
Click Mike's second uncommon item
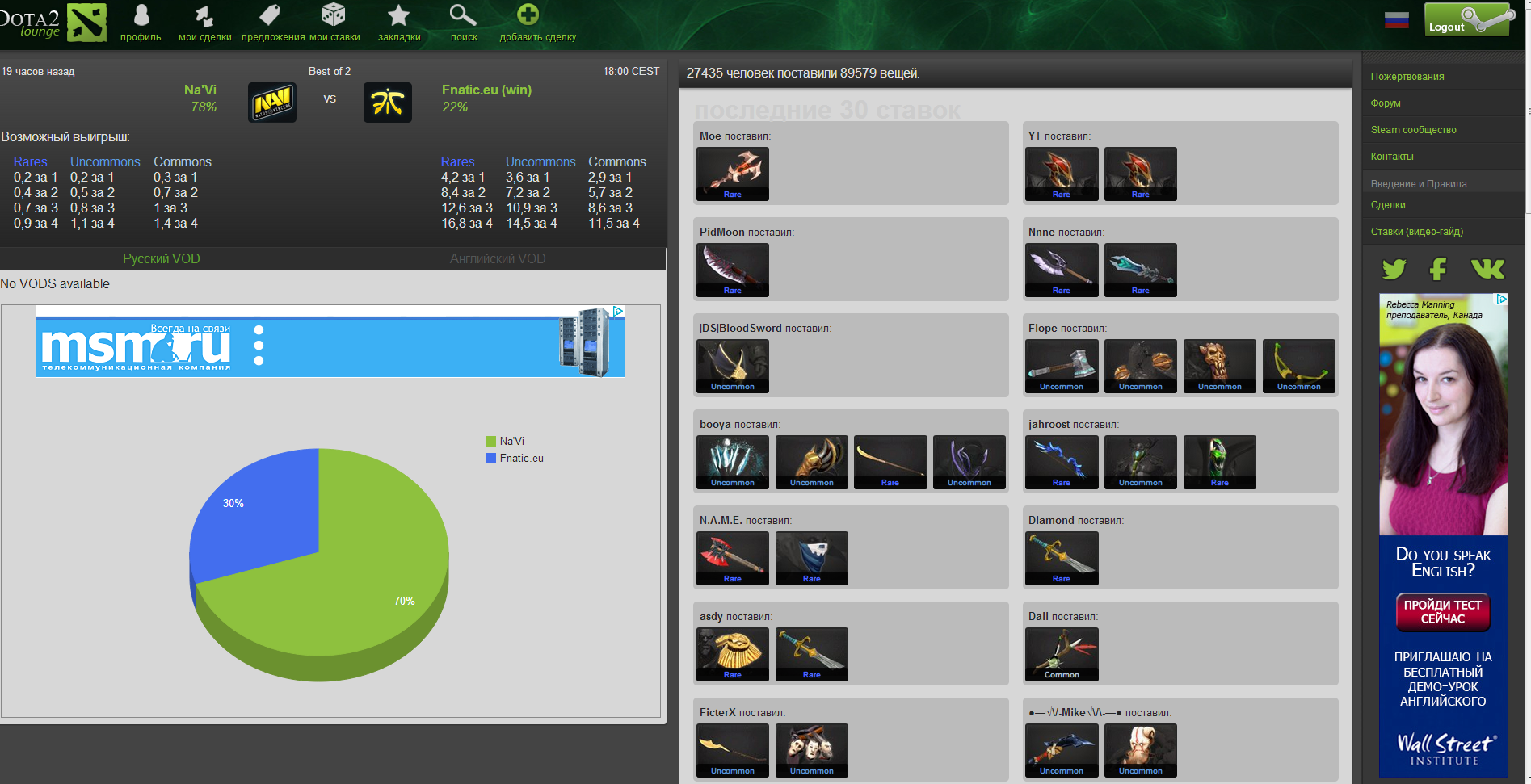click(x=1141, y=750)
